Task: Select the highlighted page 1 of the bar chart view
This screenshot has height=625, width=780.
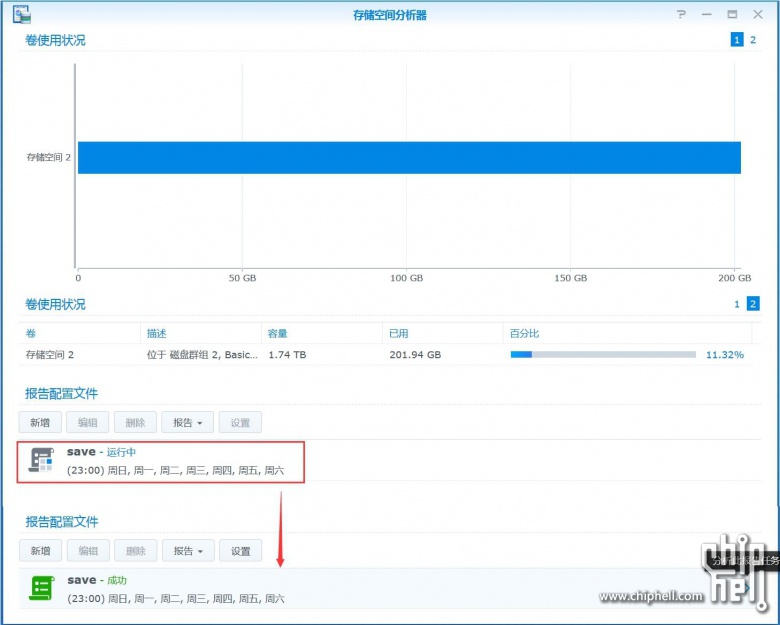Action: click(x=737, y=40)
